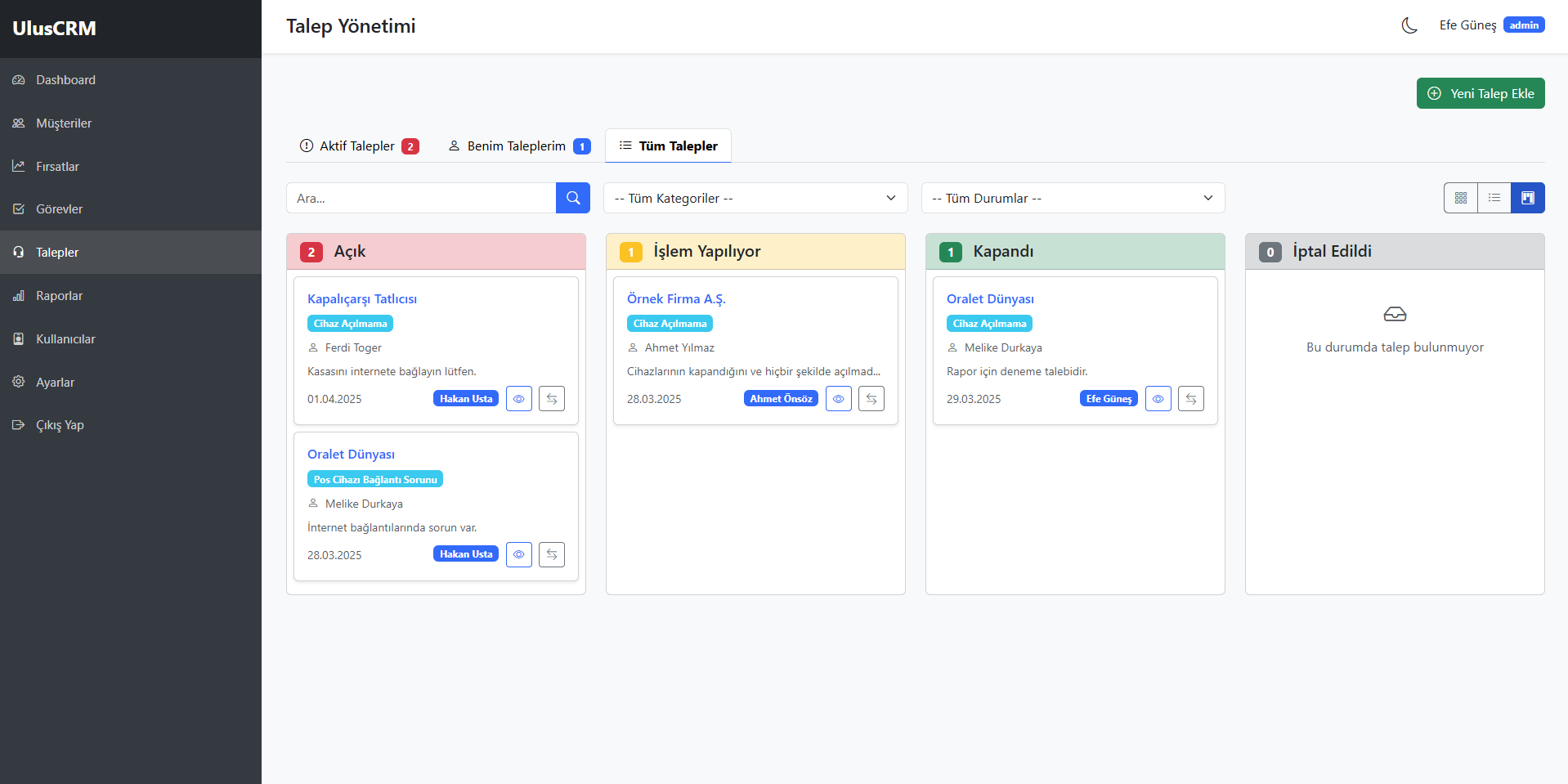Switch to grid card view
The width and height of the screenshot is (1568, 784).
tap(1461, 198)
